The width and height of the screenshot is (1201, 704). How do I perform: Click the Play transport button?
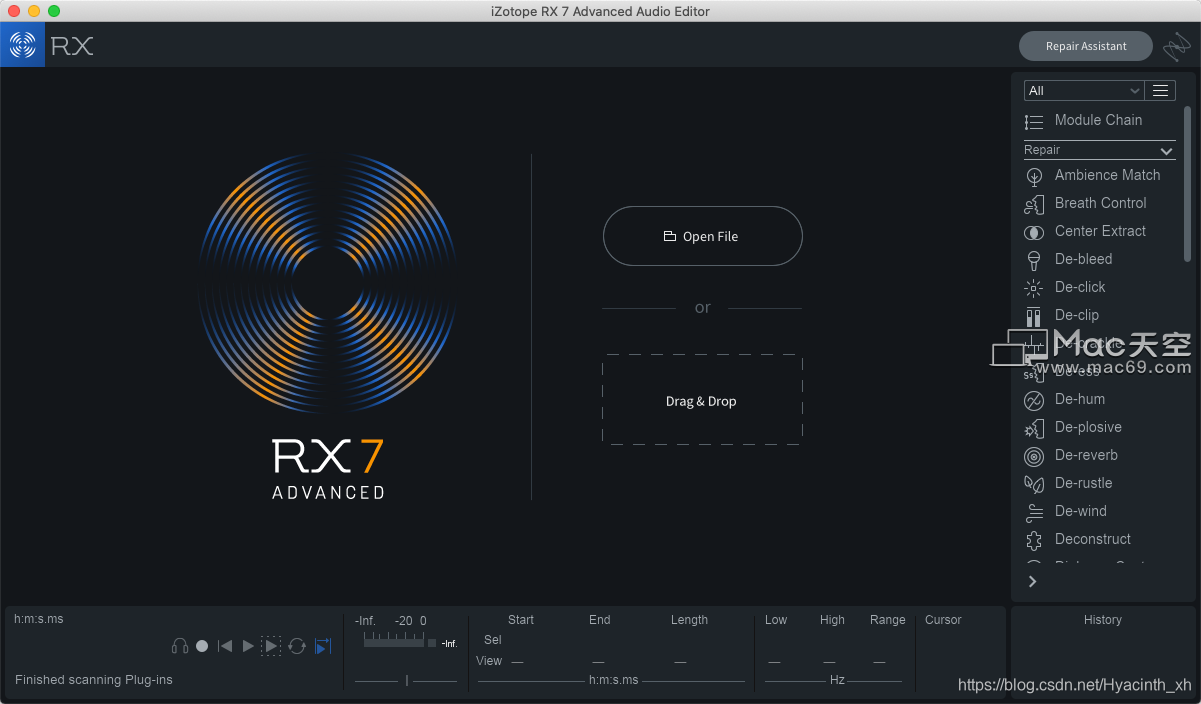248,646
